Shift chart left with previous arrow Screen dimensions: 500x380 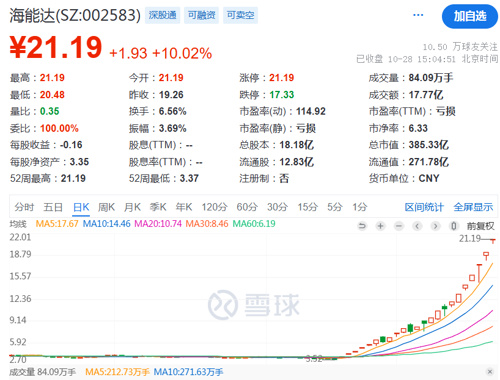tap(417, 226)
